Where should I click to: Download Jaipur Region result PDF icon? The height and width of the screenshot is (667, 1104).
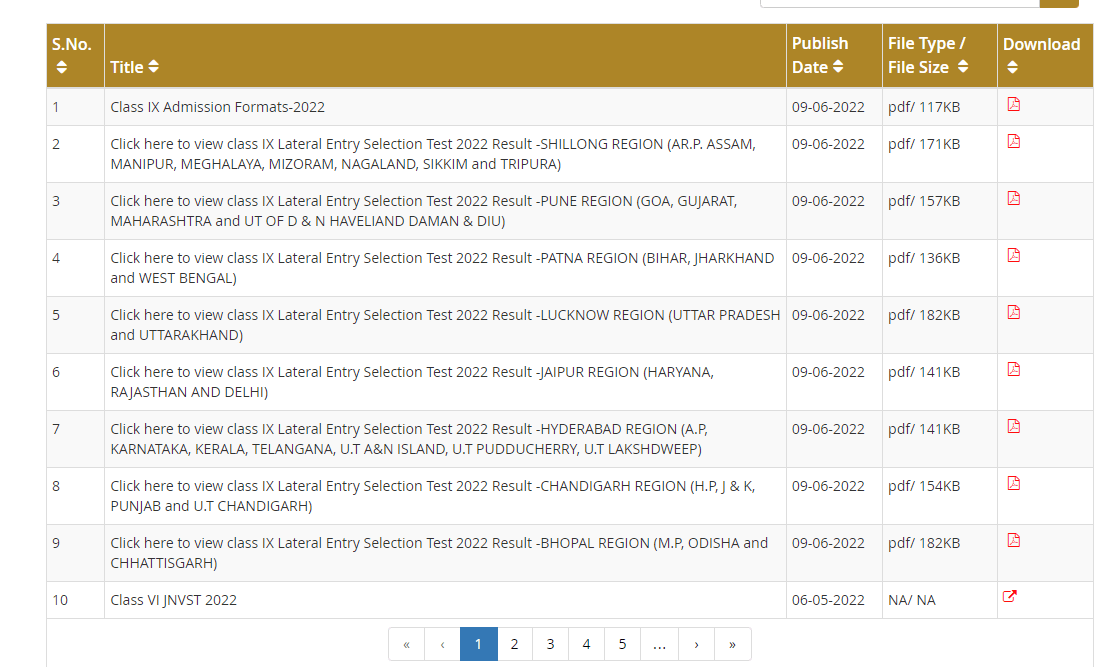tap(1013, 369)
